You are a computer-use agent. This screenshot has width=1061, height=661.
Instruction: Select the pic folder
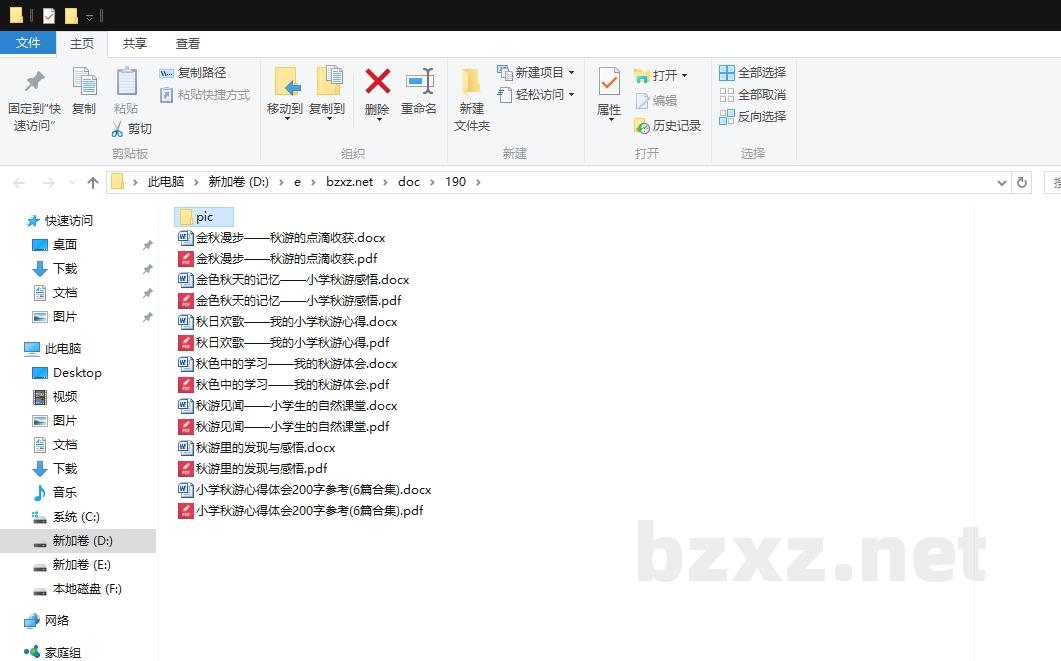(x=204, y=217)
